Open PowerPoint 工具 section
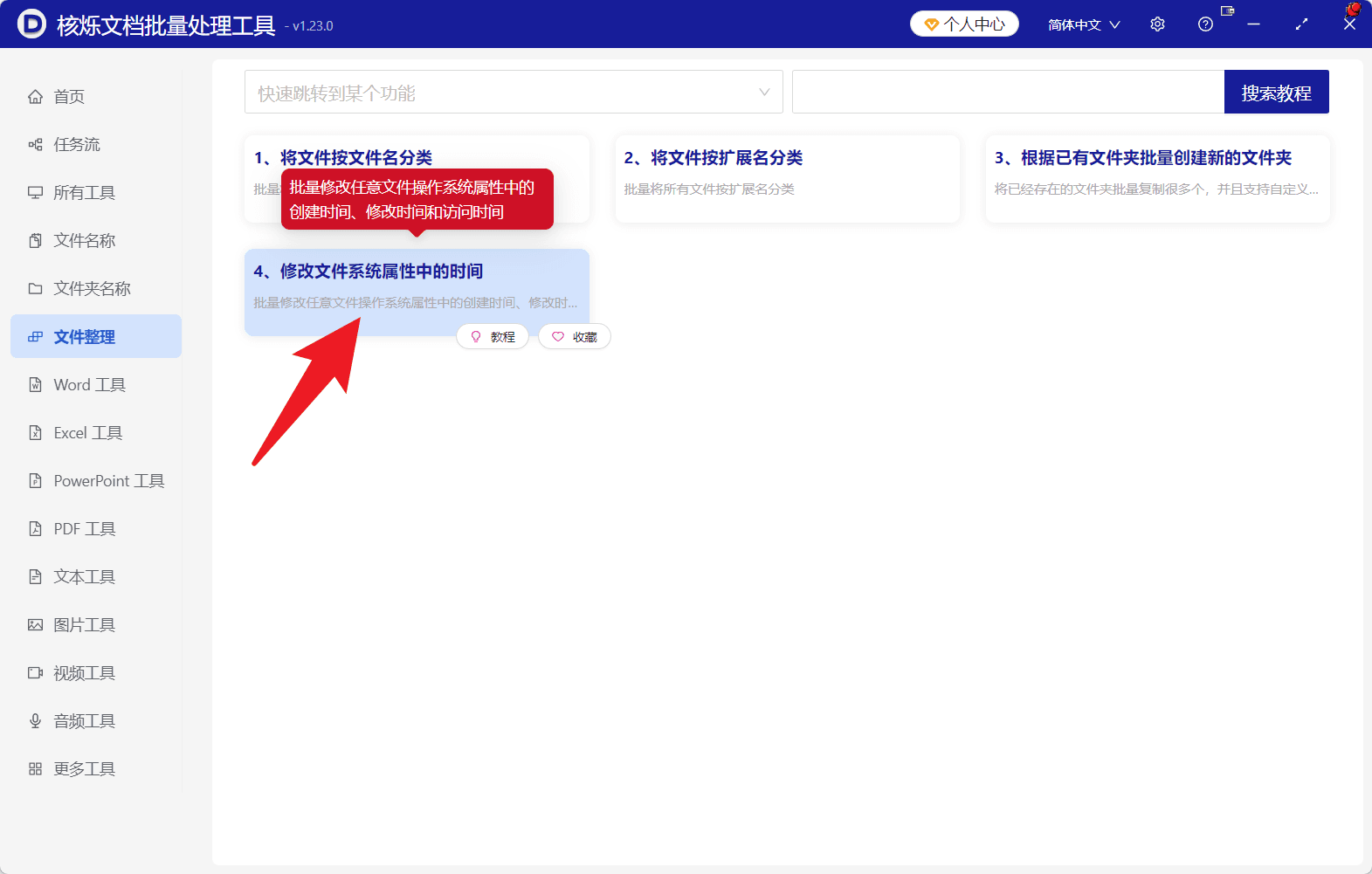The image size is (1372, 874). 96,480
